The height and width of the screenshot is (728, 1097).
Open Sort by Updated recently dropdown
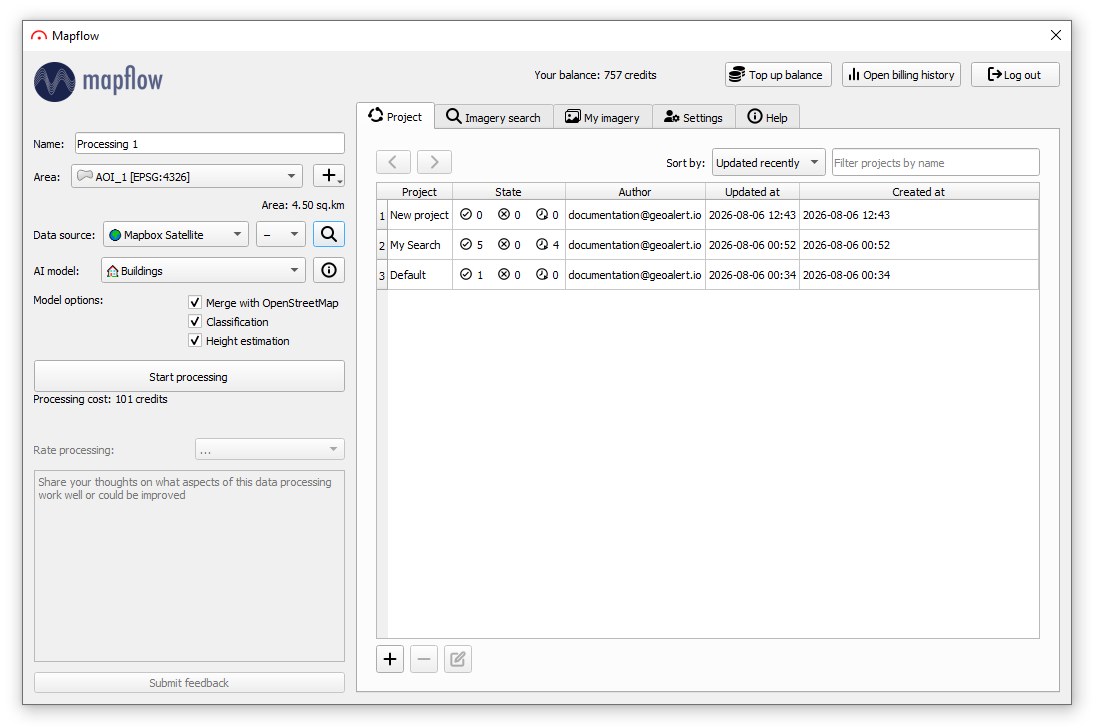point(768,162)
